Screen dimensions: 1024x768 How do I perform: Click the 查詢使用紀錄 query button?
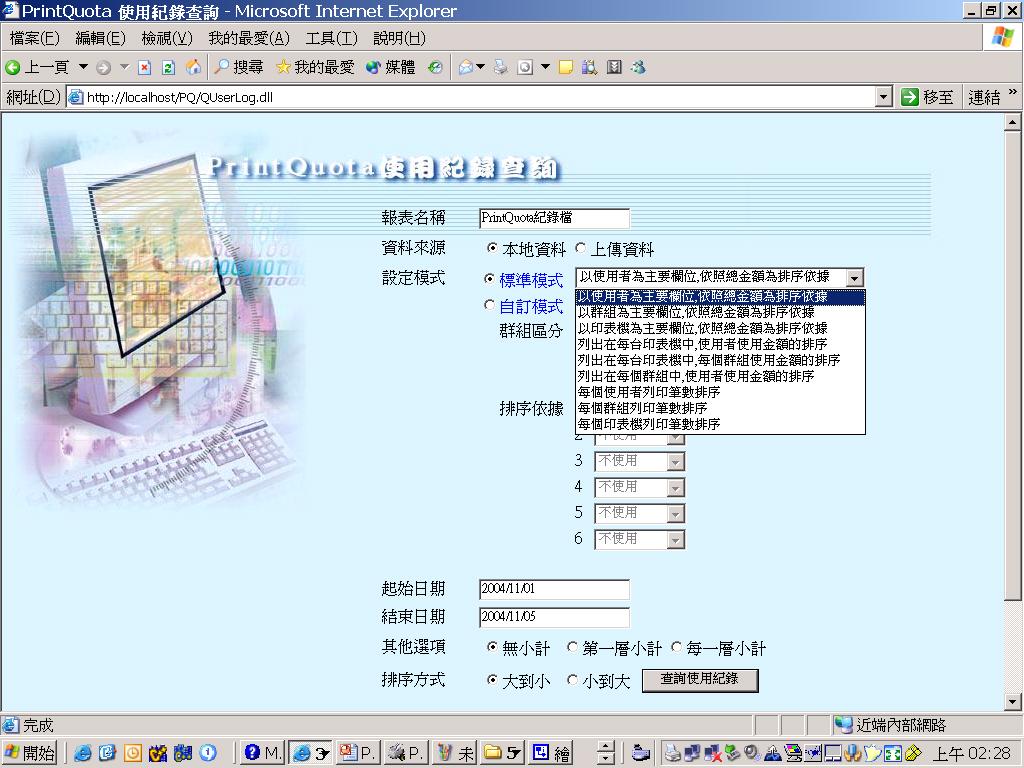(x=699, y=680)
